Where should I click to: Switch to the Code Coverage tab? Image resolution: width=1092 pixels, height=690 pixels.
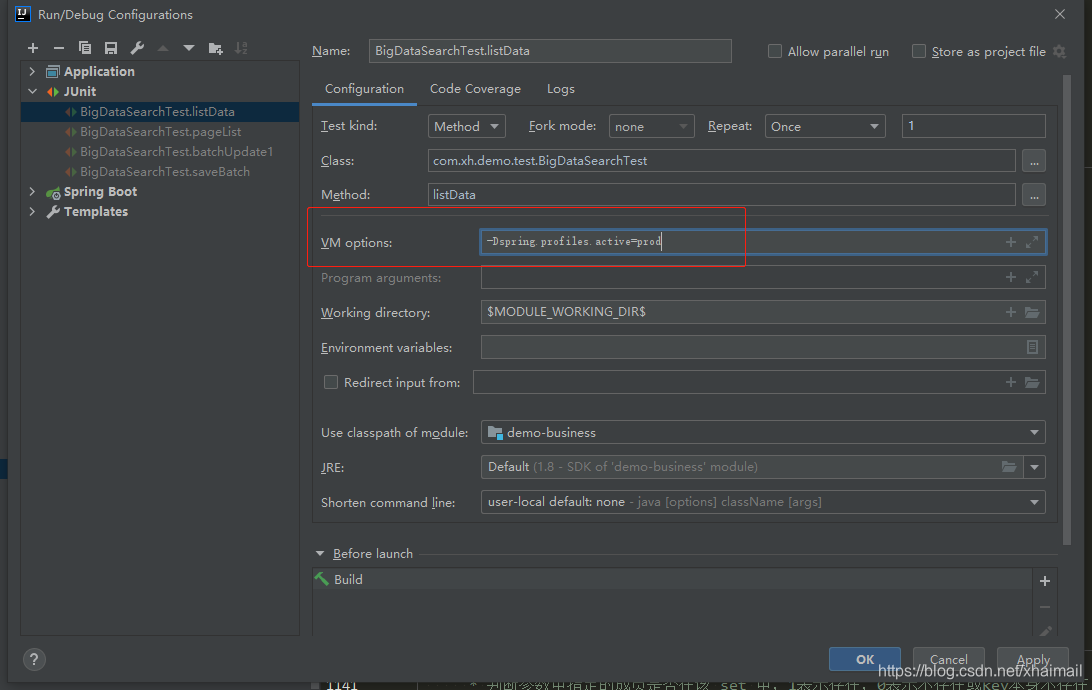(475, 89)
